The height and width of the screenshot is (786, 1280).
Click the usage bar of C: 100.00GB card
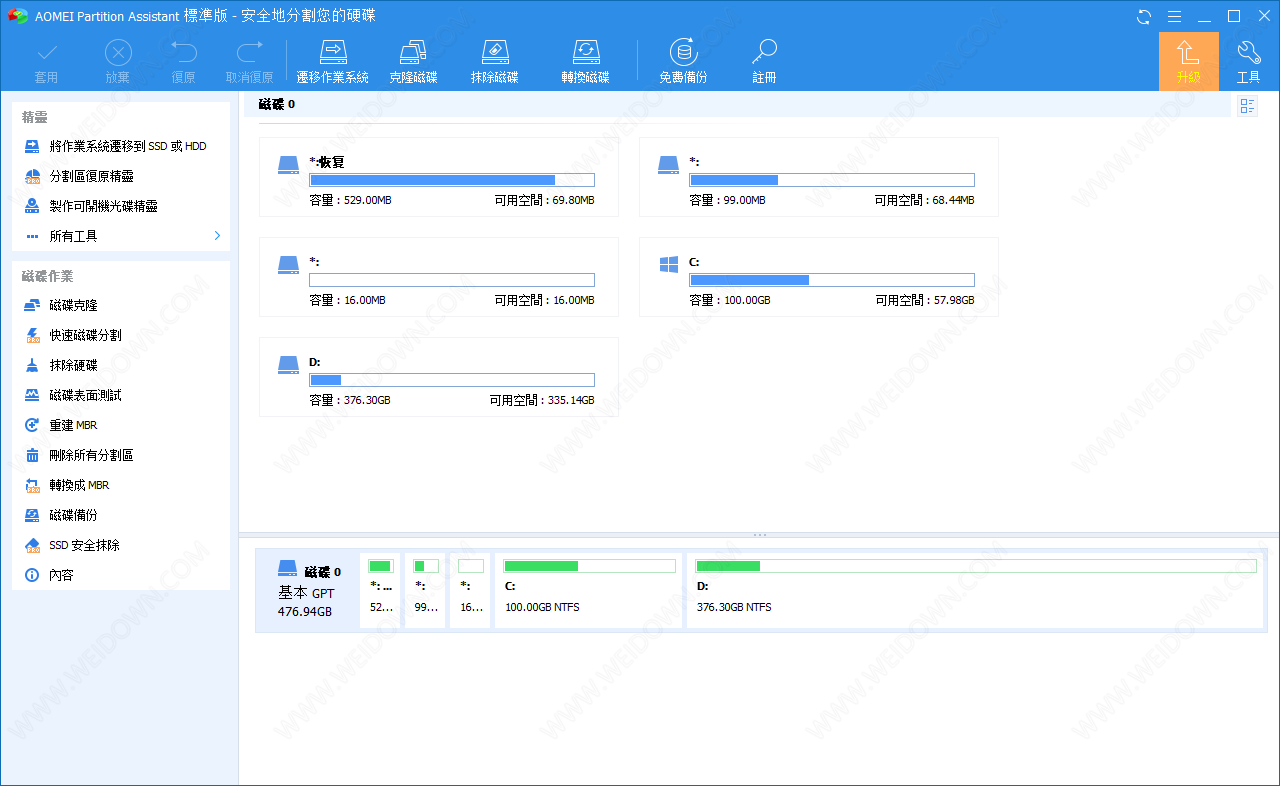point(832,280)
